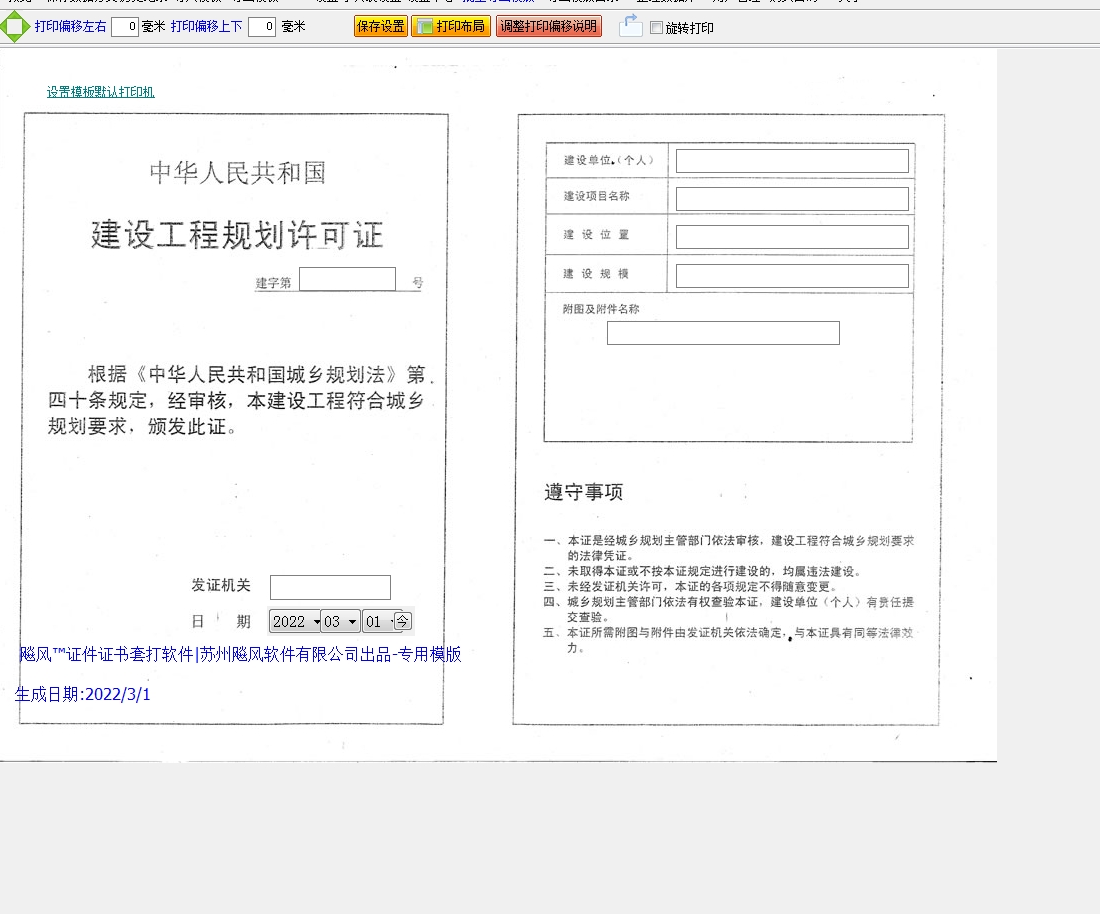Open 打印布局 print layout
The width and height of the screenshot is (1100, 914).
[451, 27]
